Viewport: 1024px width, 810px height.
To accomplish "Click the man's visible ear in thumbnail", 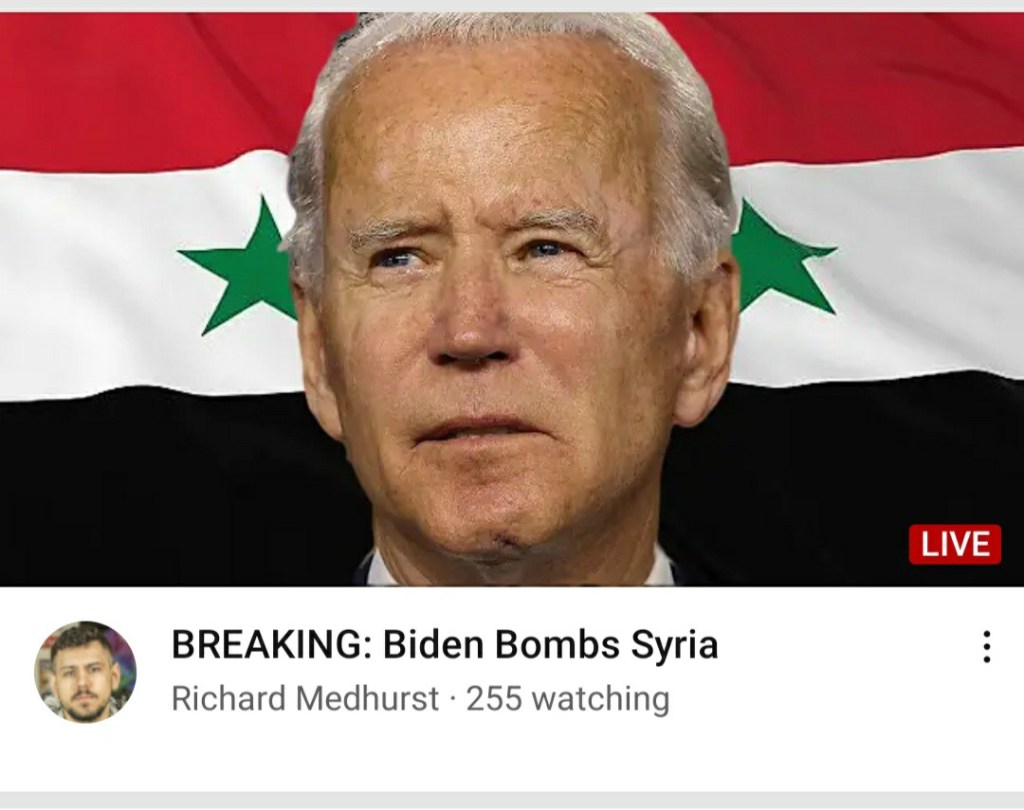I will (705, 340).
